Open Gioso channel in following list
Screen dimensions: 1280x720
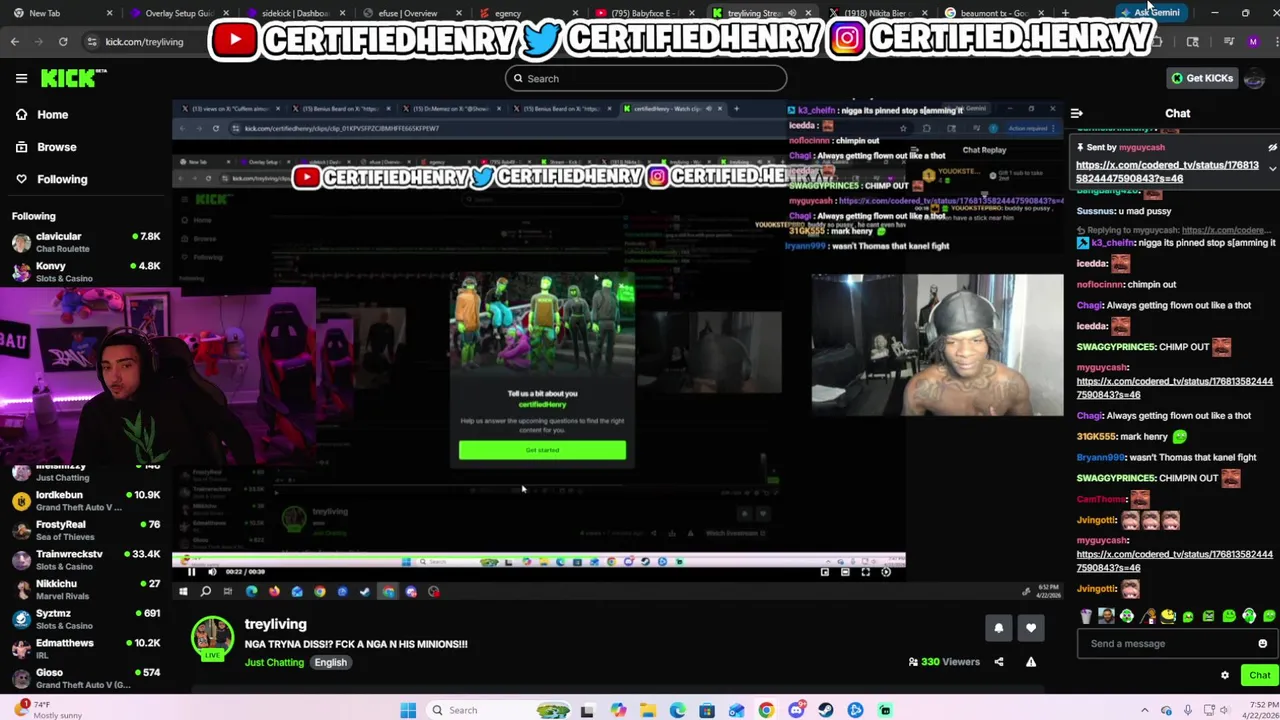85,678
